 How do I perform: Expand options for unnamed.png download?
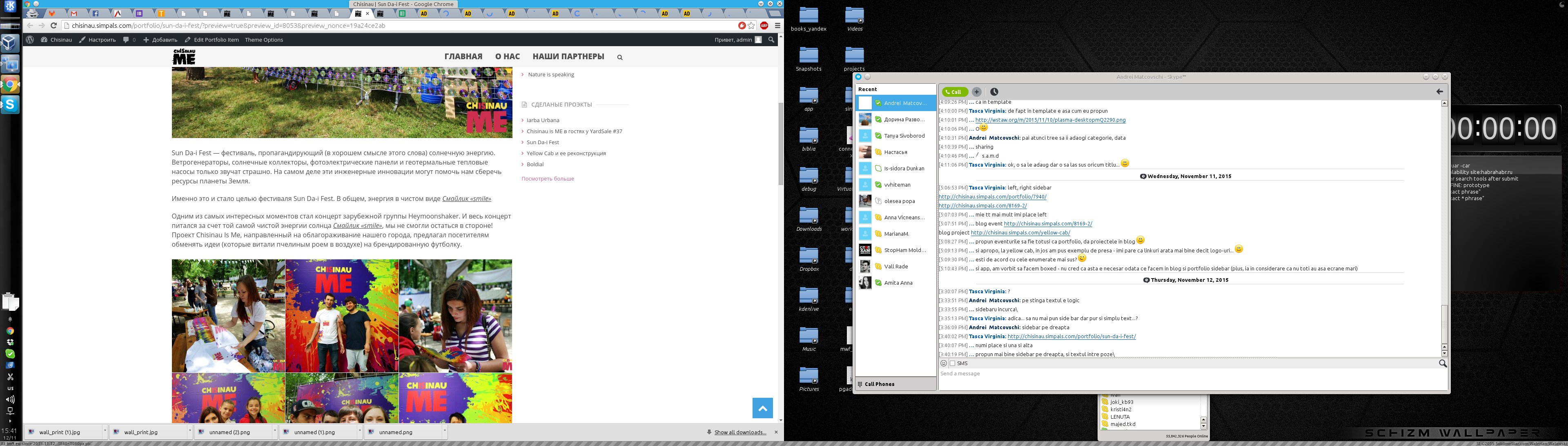click(x=444, y=431)
